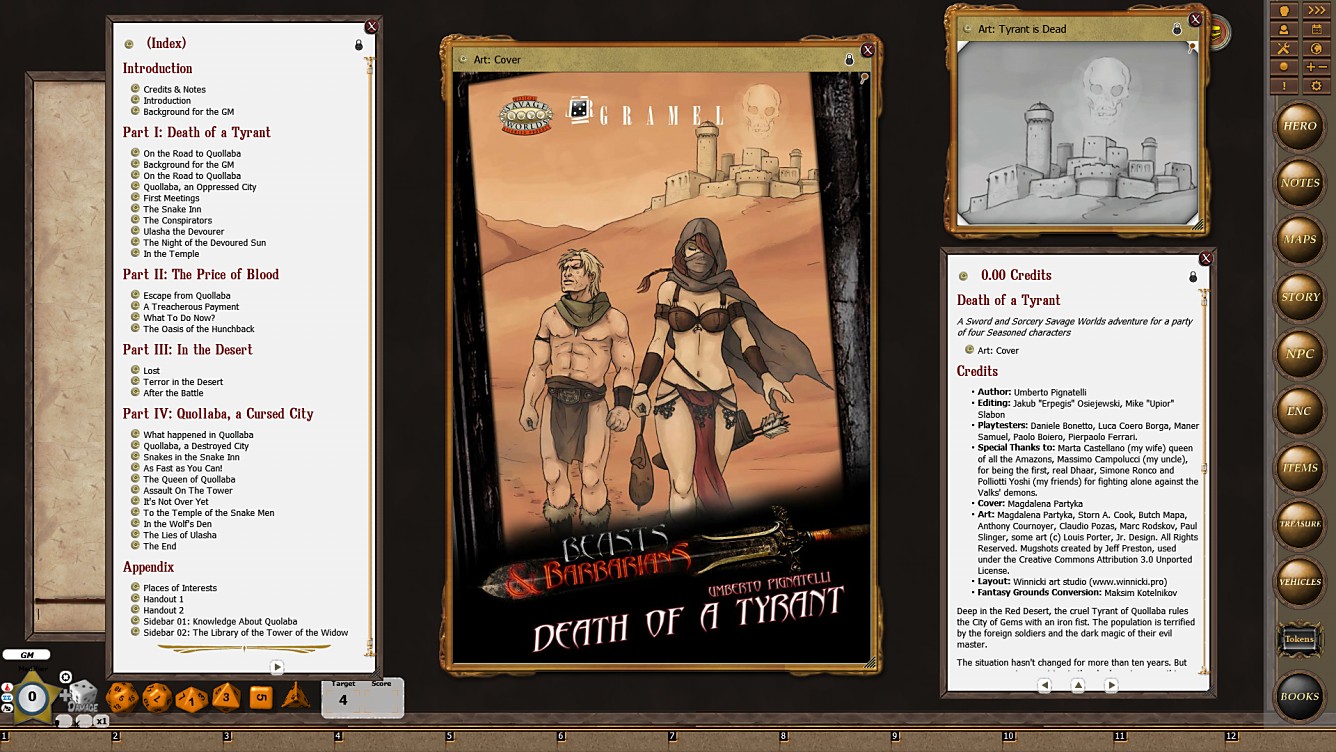
Task: Open the NPC records panel
Action: tap(1300, 353)
